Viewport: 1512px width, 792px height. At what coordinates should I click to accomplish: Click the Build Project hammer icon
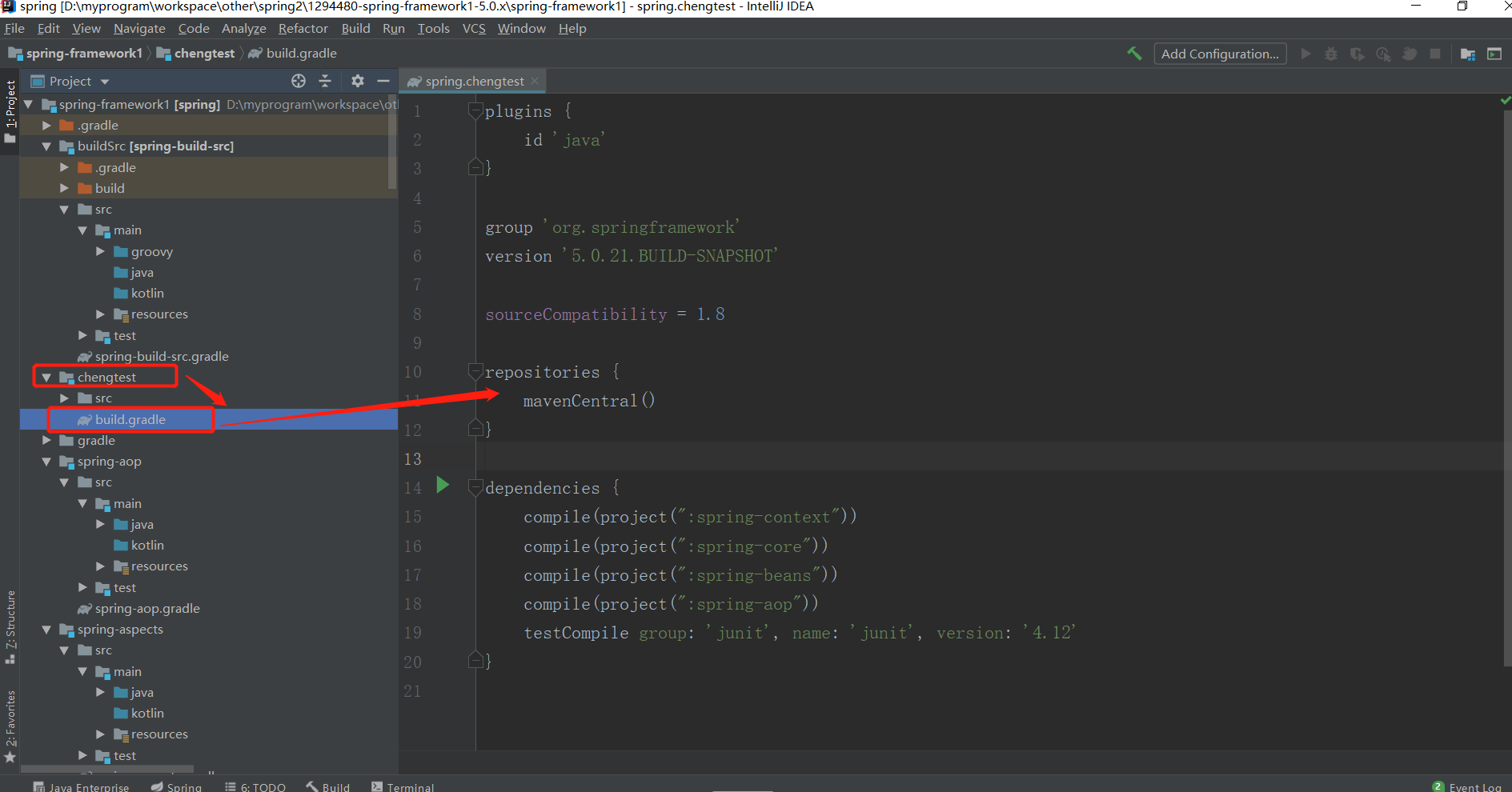coord(1134,54)
